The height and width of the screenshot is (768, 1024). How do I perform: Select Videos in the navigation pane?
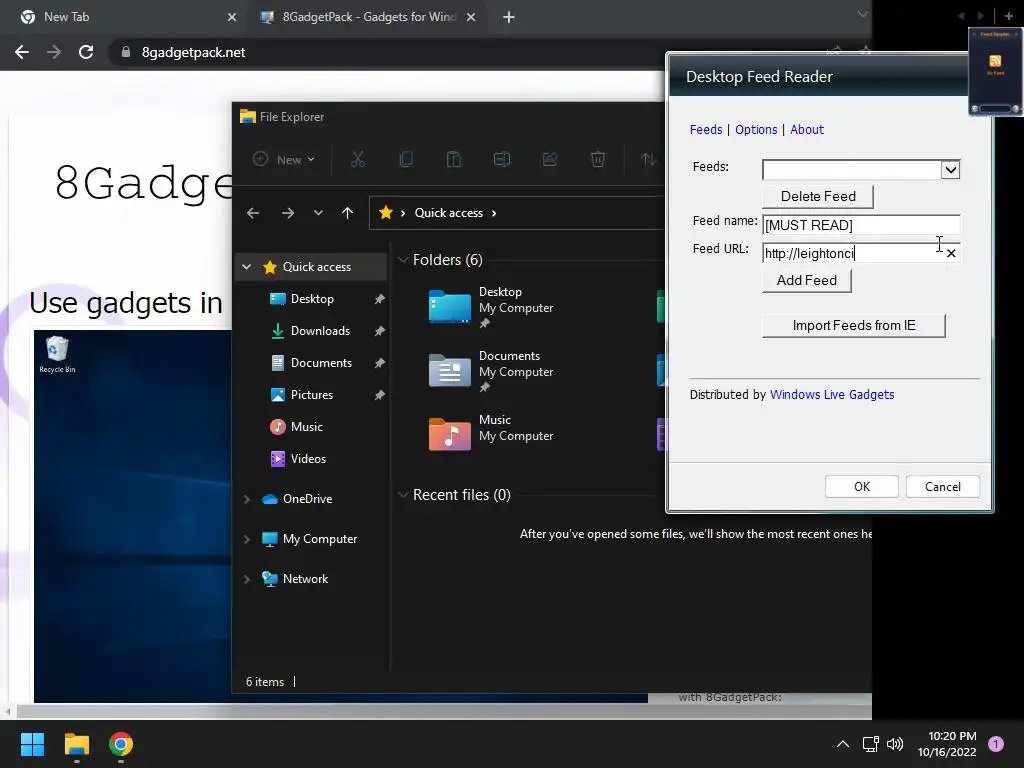[307, 459]
